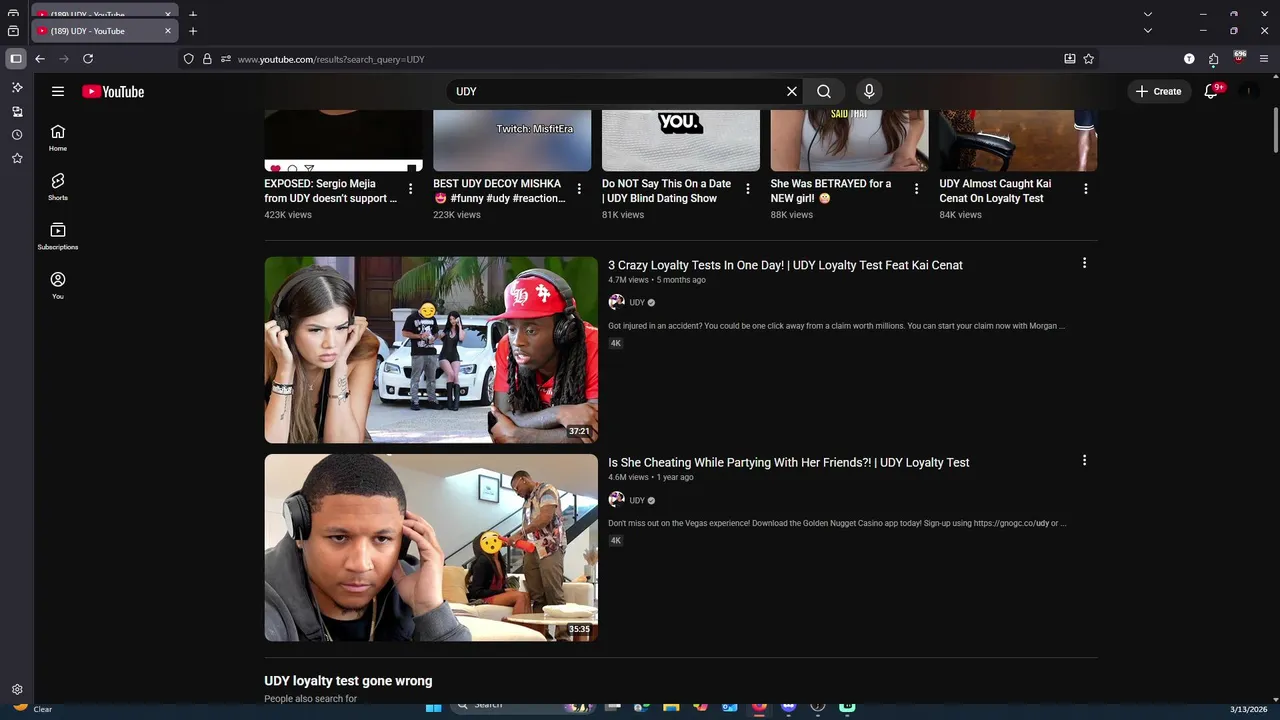Open the YouTube account avatar menu
1280x720 pixels.
(1248, 91)
